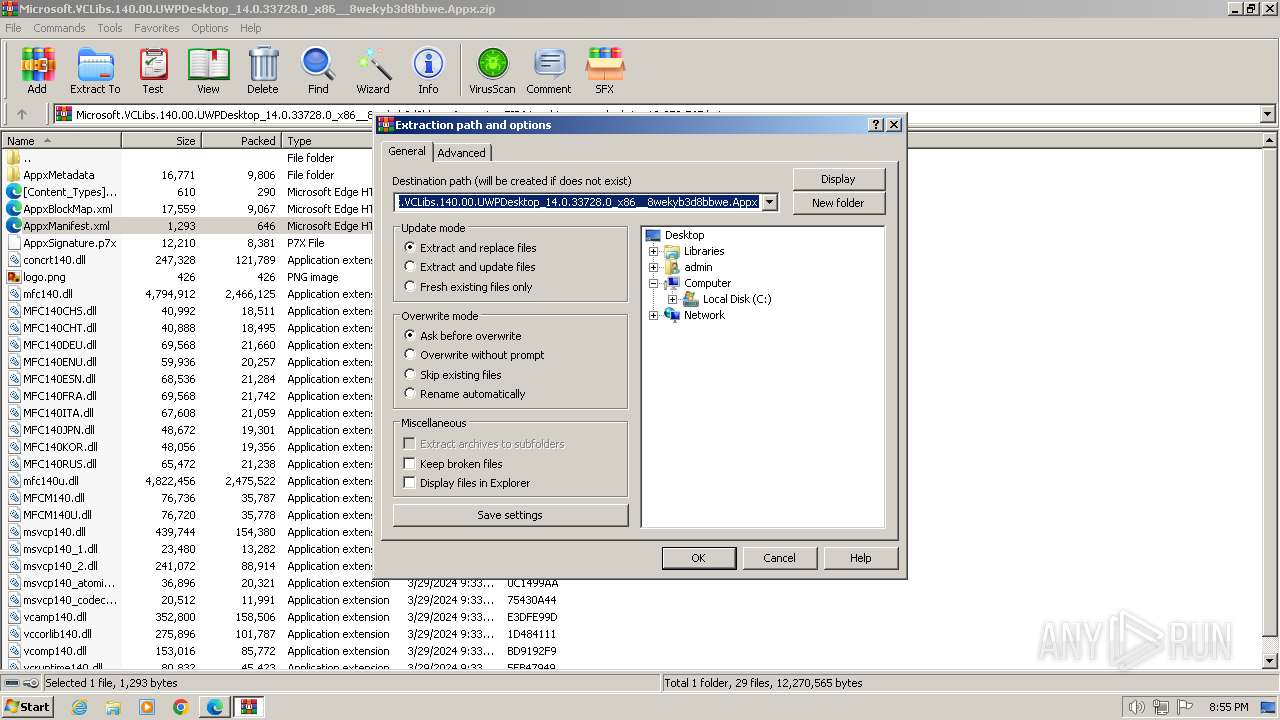
Task: Open the View toolbar icon
Action: tap(208, 71)
